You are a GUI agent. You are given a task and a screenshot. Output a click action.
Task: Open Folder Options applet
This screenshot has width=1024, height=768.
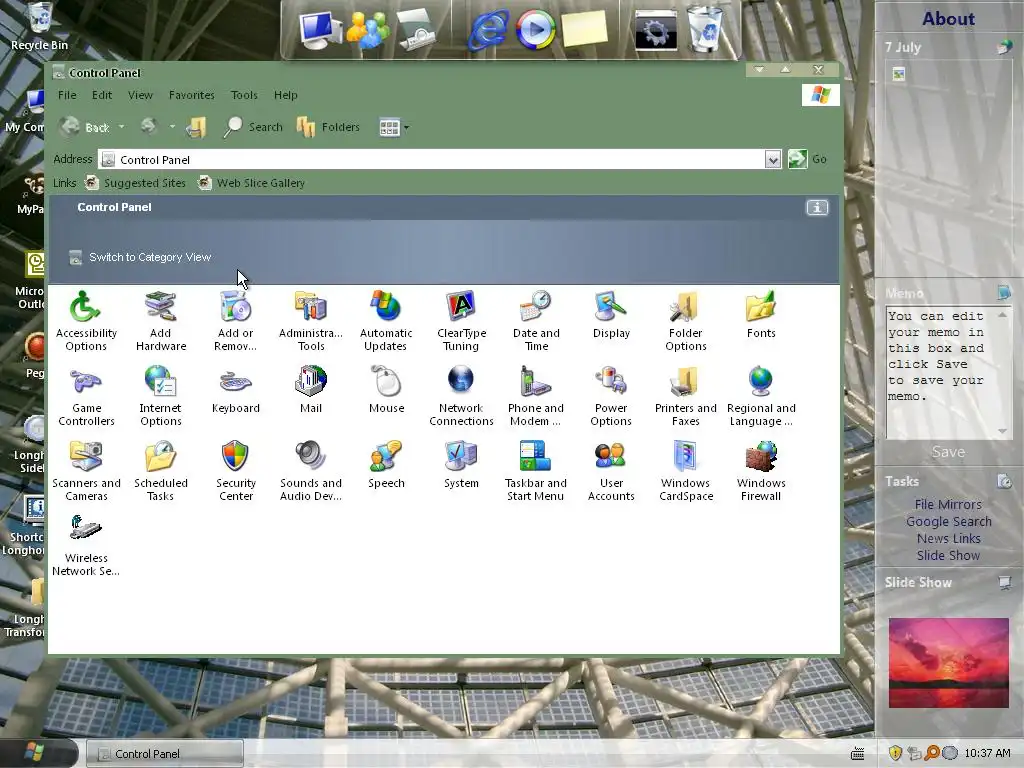click(x=686, y=321)
